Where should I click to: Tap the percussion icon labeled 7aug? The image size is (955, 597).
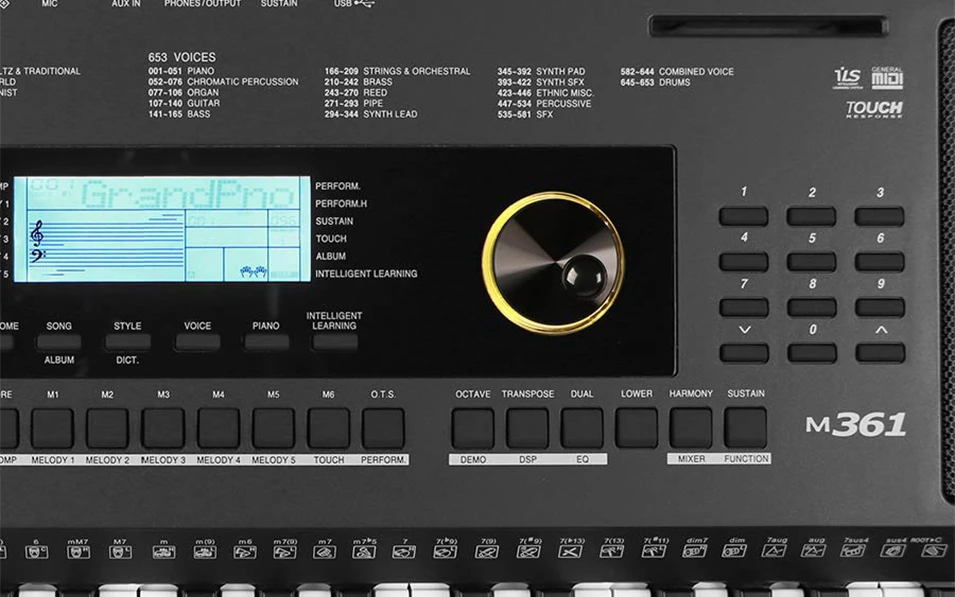pyautogui.click(x=775, y=551)
